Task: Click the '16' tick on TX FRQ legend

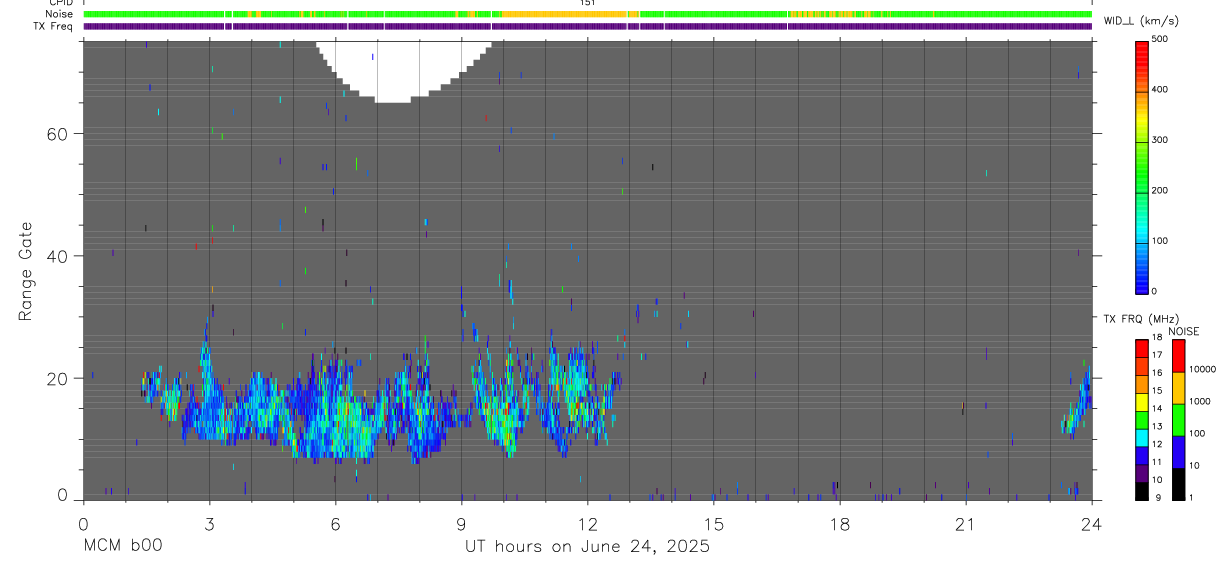Action: tap(1157, 373)
